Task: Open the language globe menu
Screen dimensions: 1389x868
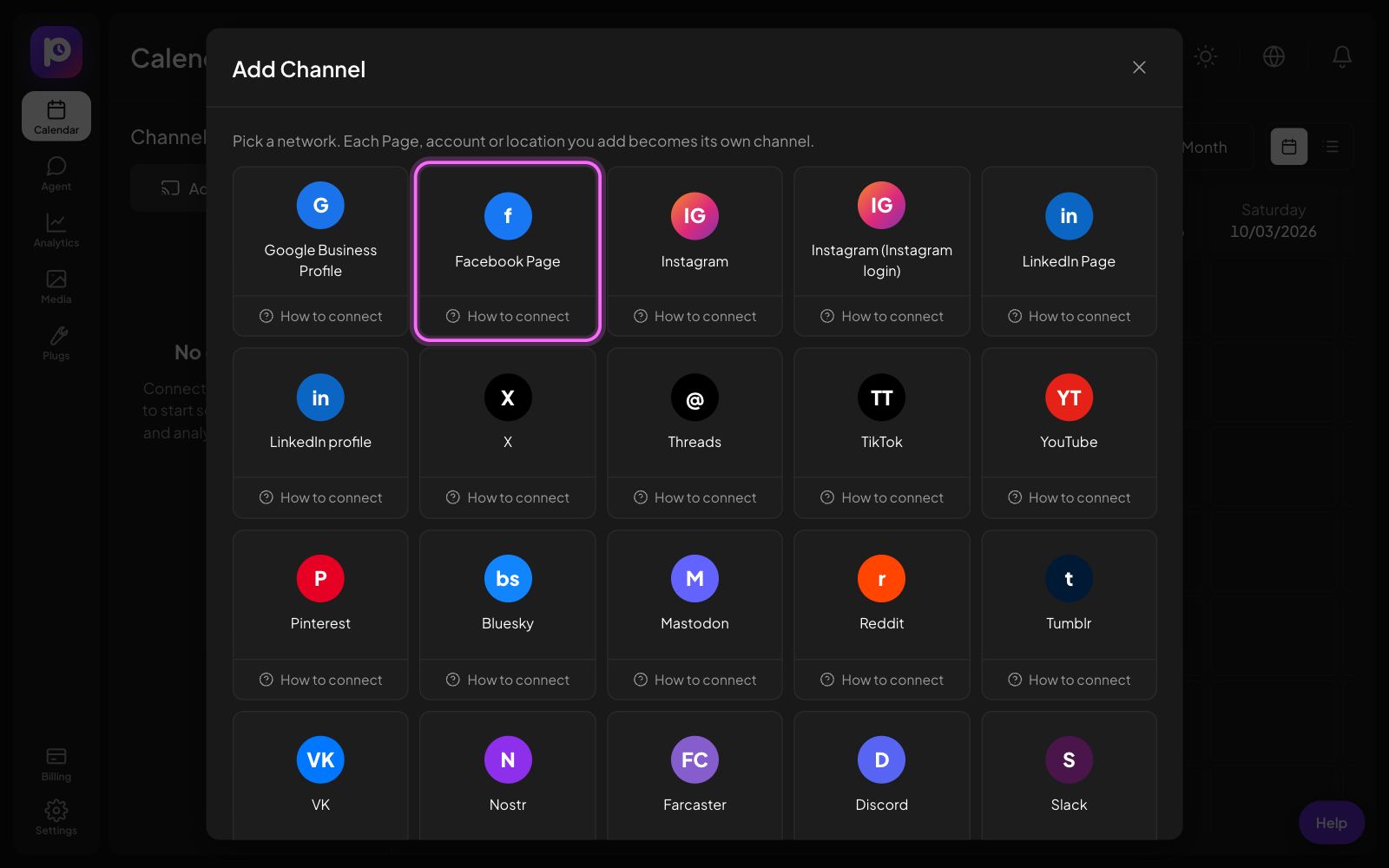Action: tap(1274, 56)
